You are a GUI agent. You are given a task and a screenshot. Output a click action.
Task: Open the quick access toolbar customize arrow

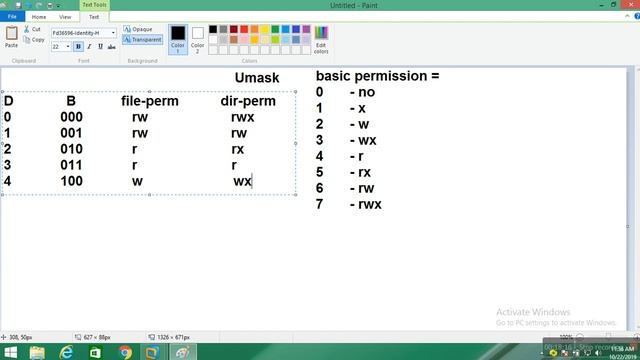click(x=59, y=5)
